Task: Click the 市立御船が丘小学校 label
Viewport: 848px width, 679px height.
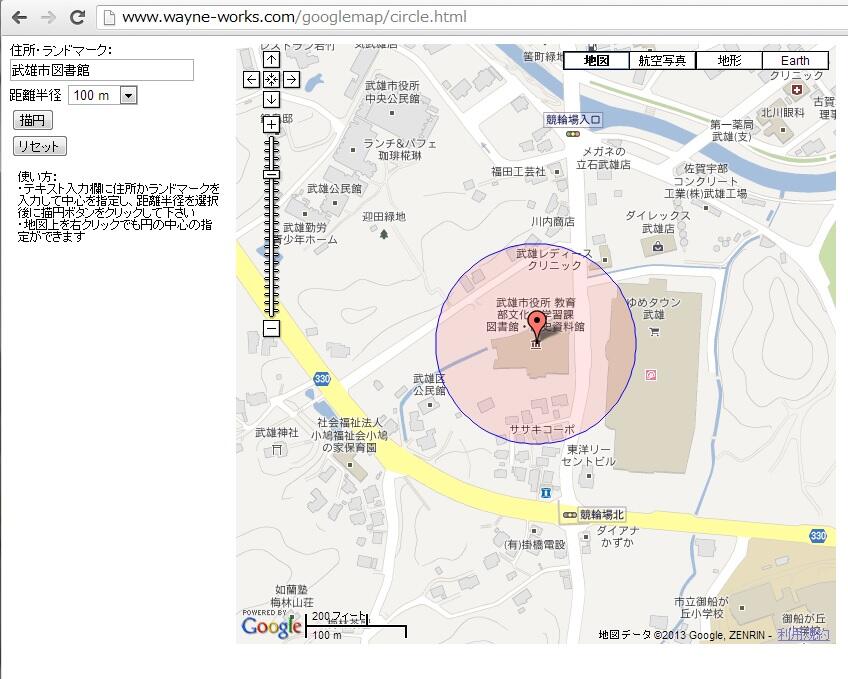Action: pos(701,607)
